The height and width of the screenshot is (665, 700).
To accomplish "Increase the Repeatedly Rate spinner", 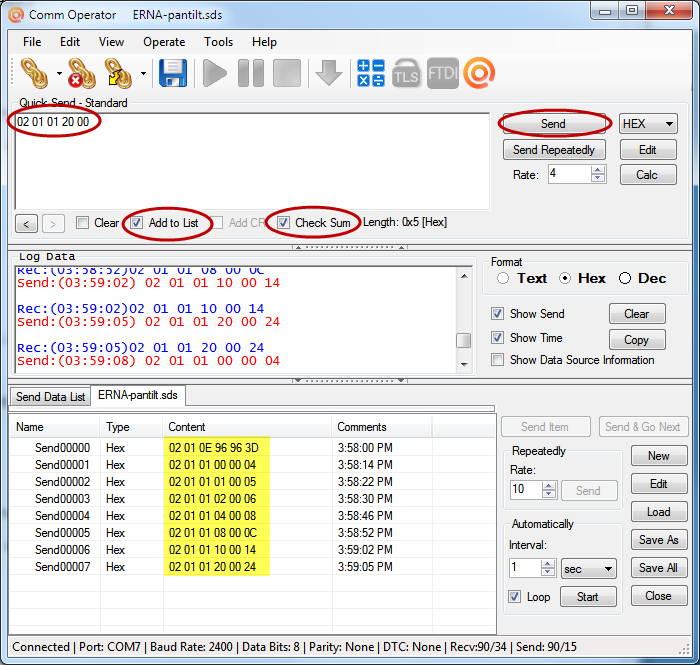I will pyautogui.click(x=549, y=486).
